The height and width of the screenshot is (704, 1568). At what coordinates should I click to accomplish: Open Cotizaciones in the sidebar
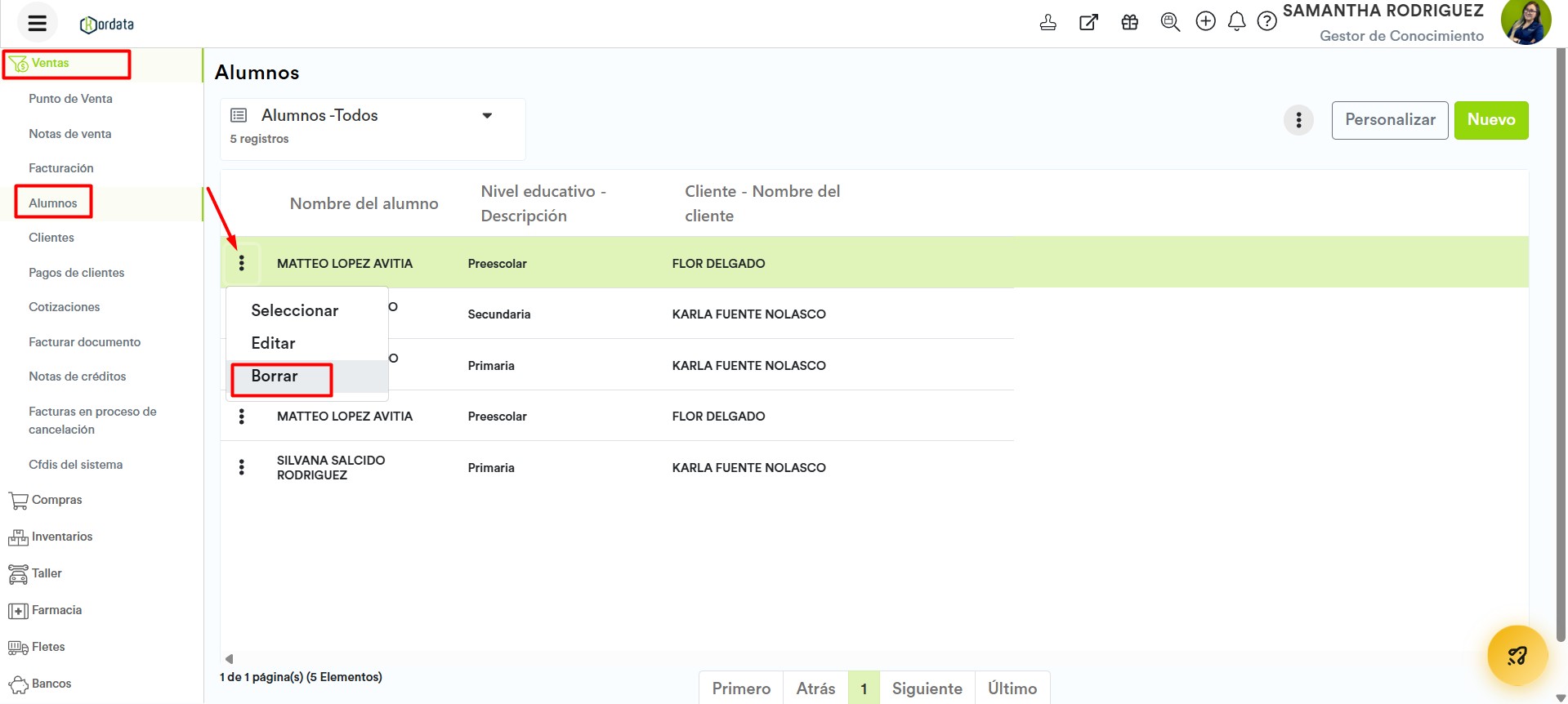coord(65,307)
